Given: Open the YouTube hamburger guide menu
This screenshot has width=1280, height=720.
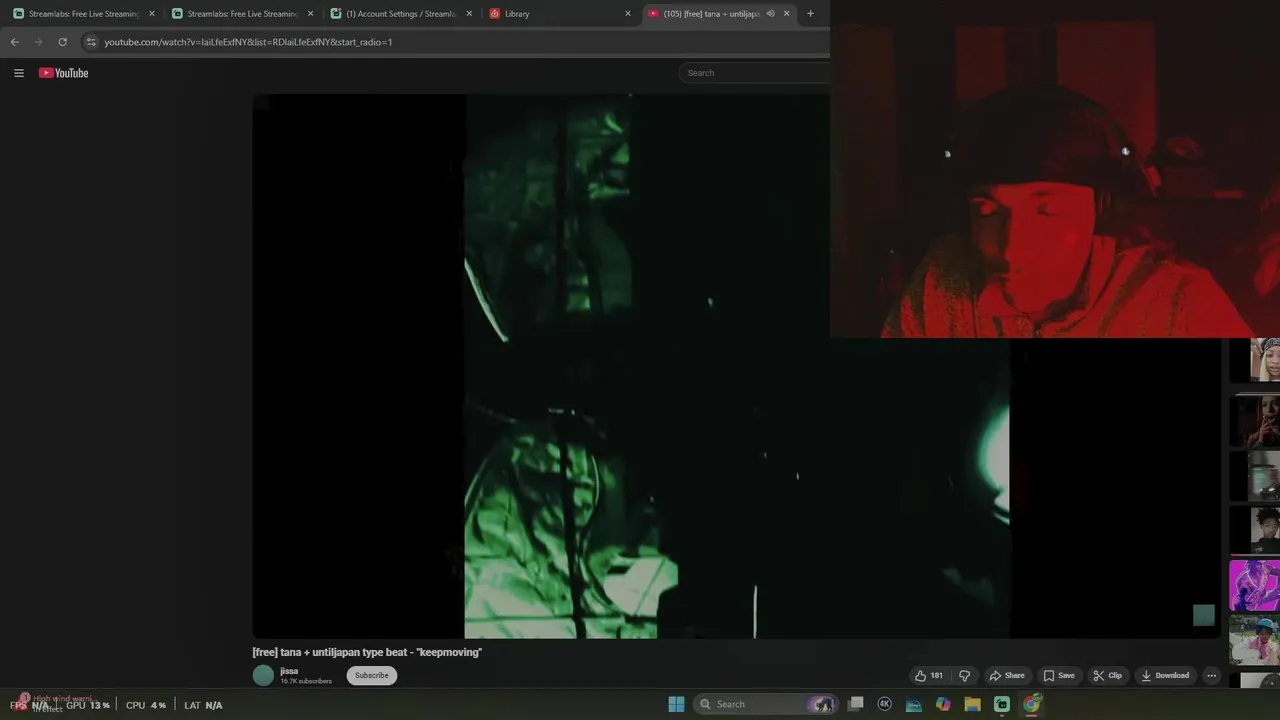Looking at the screenshot, I should click(18, 73).
